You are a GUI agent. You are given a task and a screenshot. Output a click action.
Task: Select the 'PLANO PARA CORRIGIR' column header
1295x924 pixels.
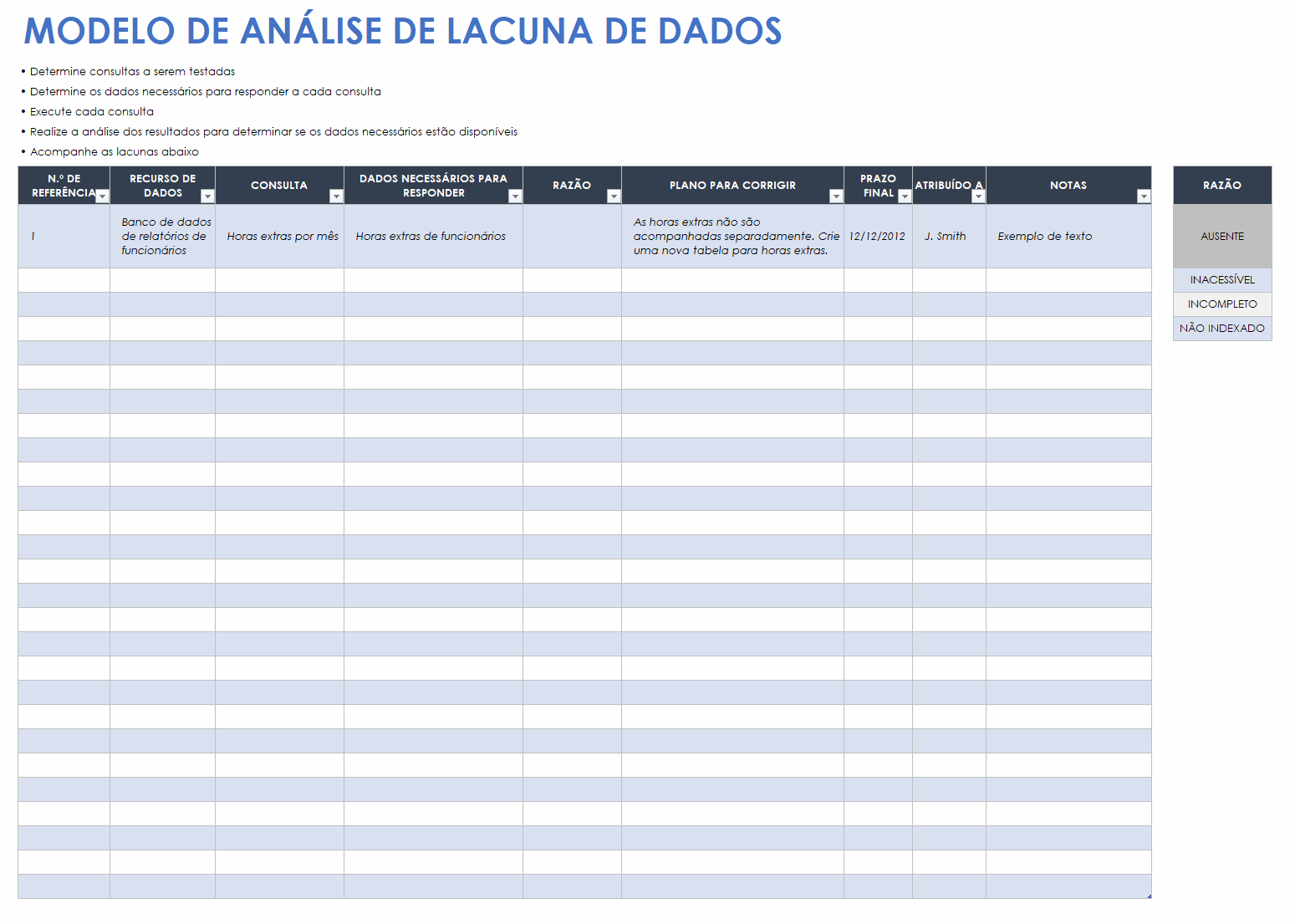733,186
